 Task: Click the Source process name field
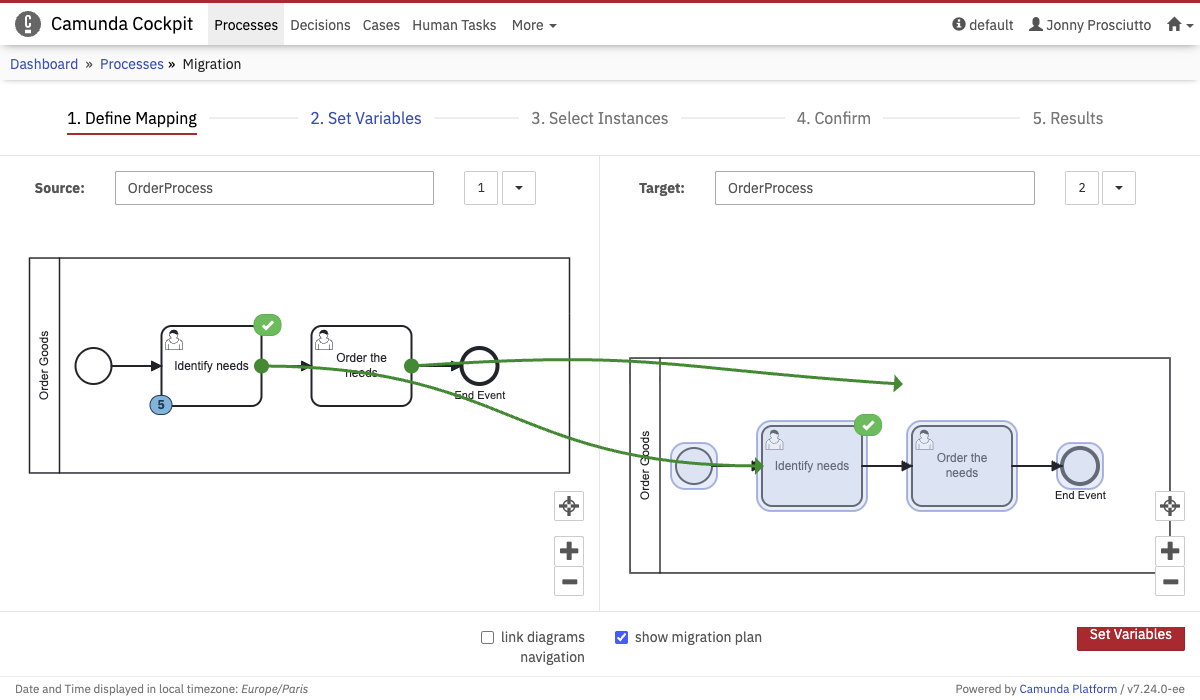(274, 188)
